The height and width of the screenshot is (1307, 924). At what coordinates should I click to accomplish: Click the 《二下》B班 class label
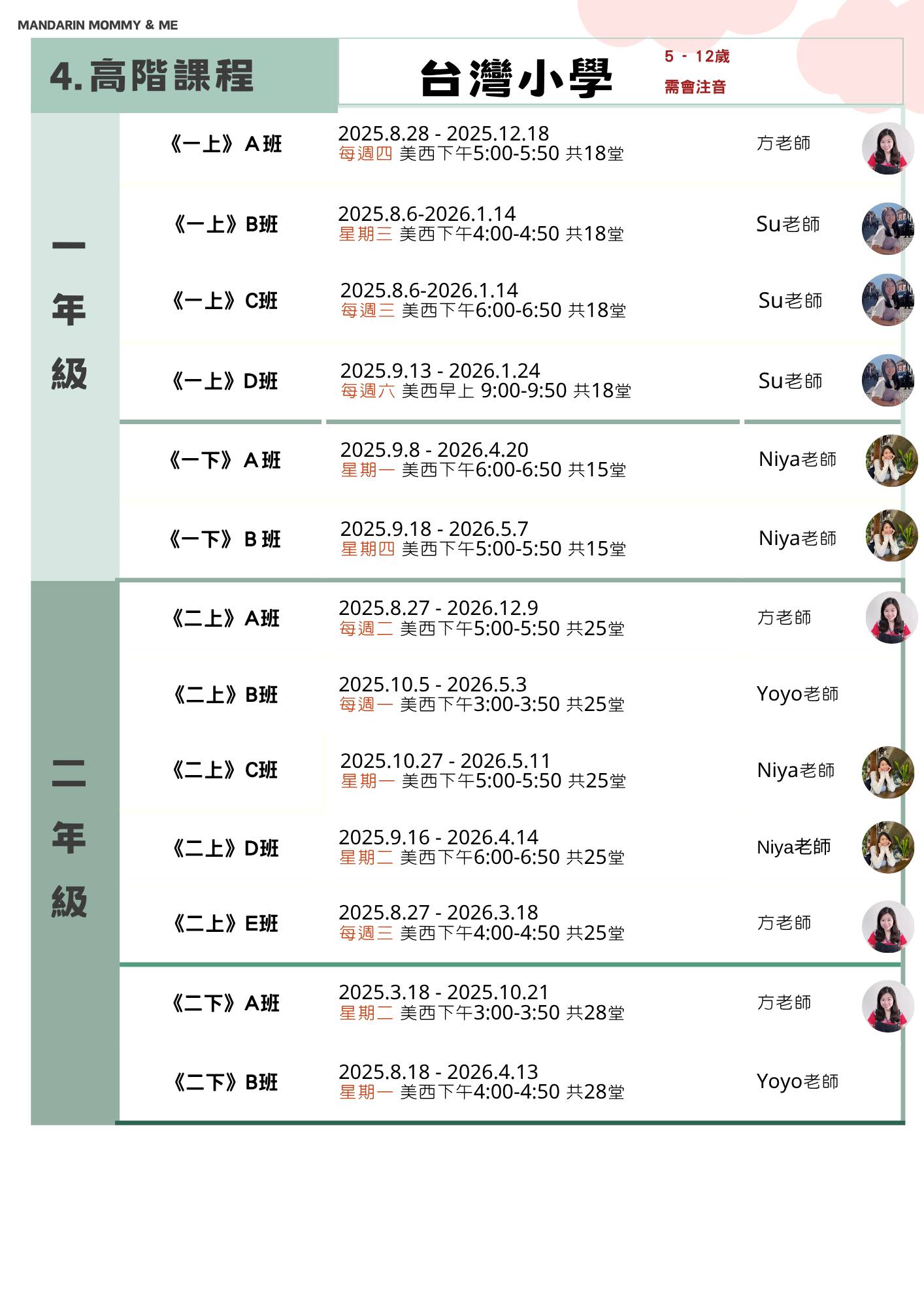click(x=225, y=1083)
